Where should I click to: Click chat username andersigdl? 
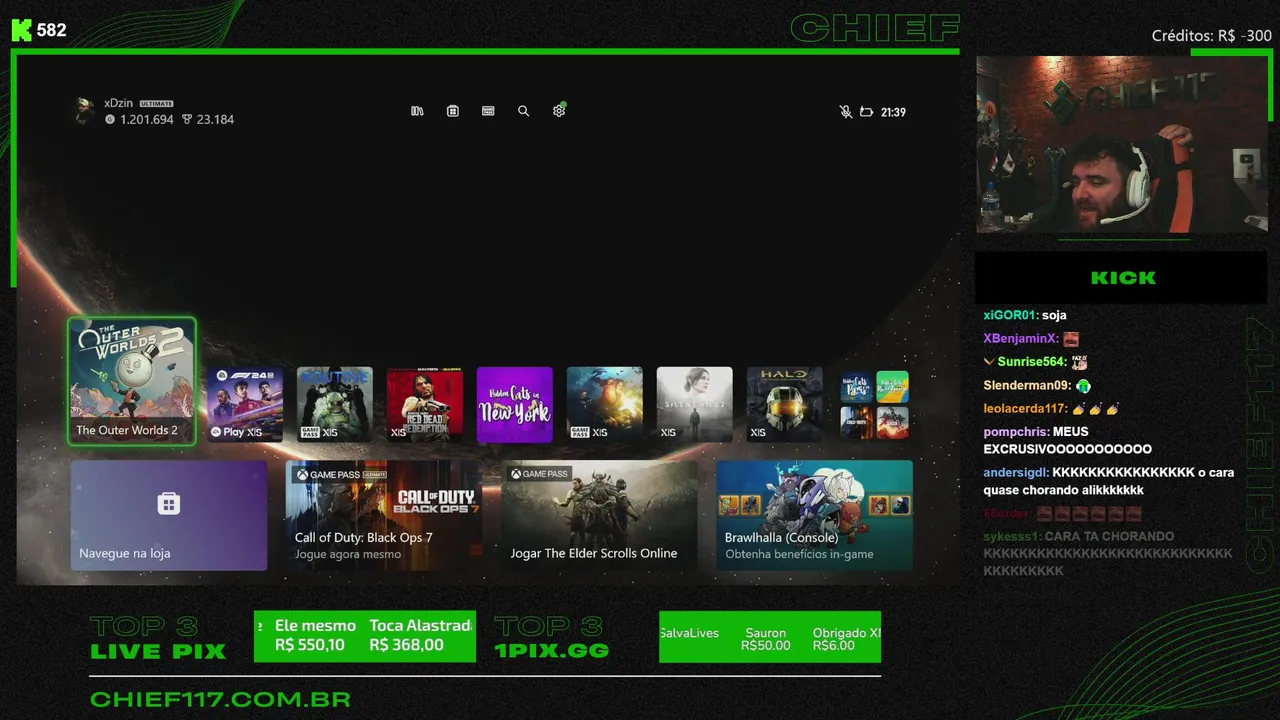pyautogui.click(x=1015, y=472)
